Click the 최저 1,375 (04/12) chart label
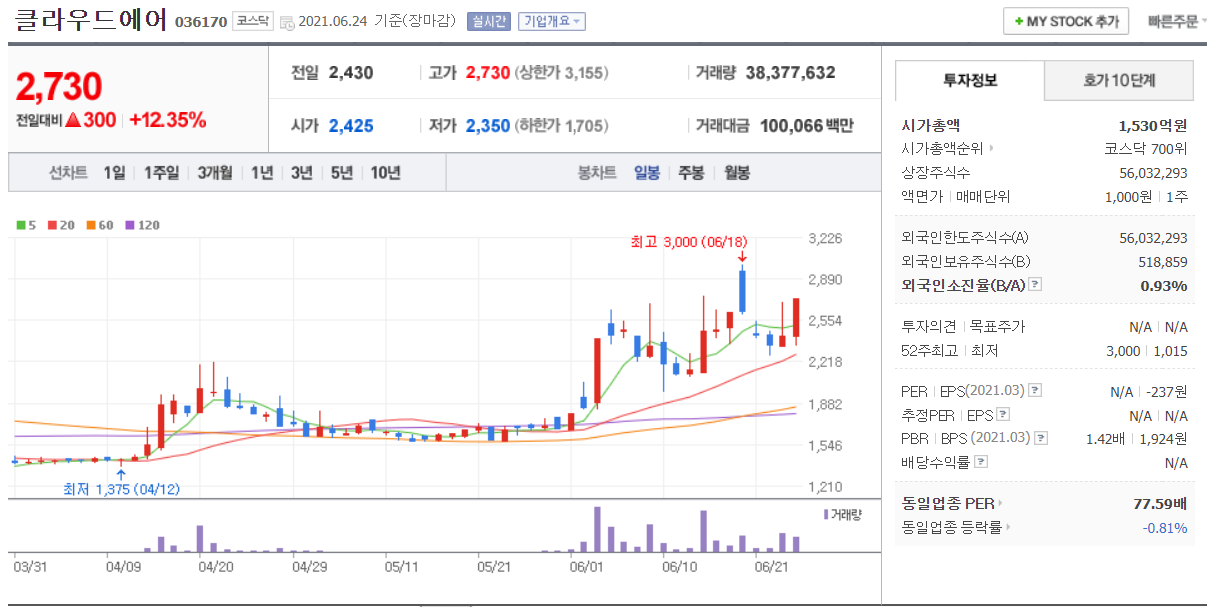 tap(121, 489)
